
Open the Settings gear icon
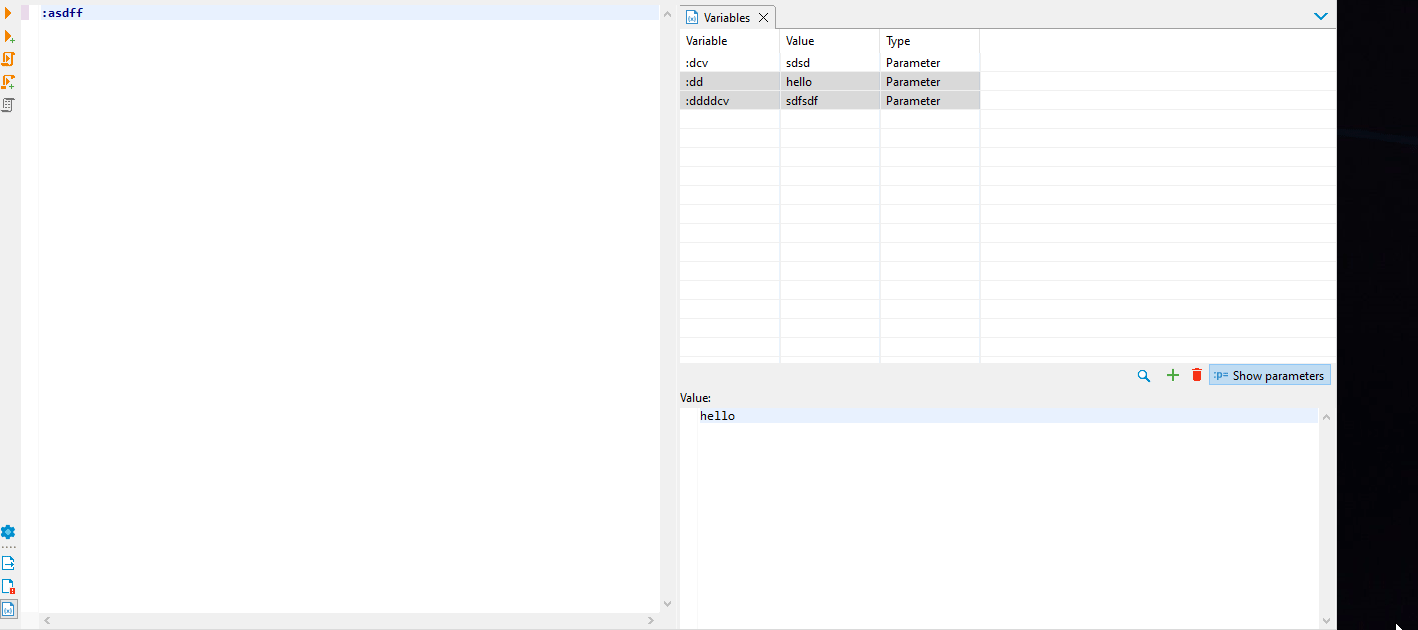tap(8, 533)
